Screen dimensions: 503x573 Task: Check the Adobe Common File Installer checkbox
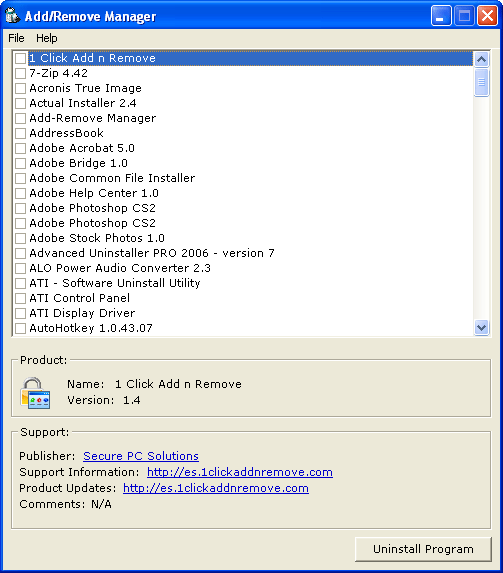click(x=20, y=178)
